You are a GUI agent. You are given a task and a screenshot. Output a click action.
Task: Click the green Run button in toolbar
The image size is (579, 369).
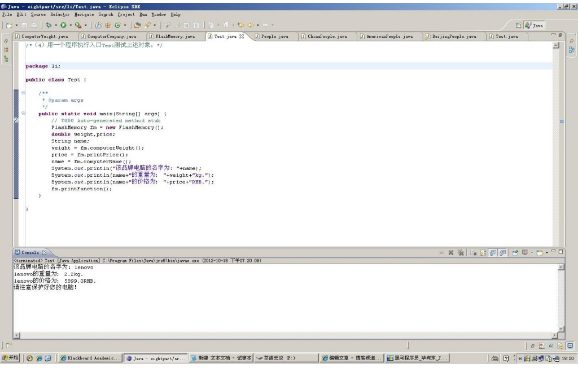click(64, 25)
